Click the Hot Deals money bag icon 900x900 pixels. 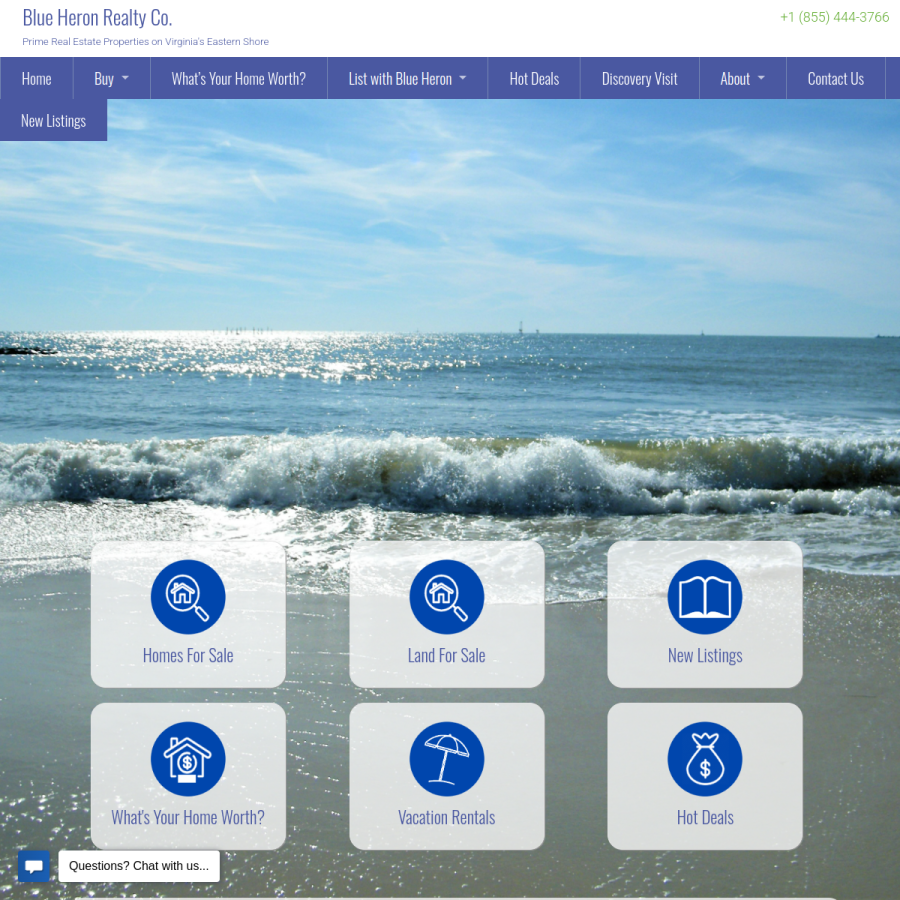705,759
